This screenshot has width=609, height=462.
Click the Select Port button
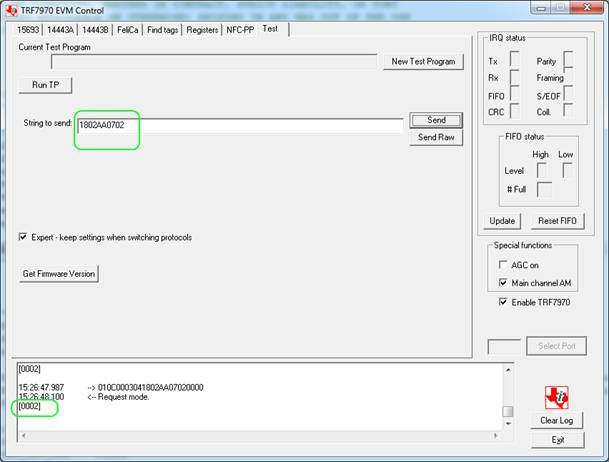pyautogui.click(x=557, y=346)
